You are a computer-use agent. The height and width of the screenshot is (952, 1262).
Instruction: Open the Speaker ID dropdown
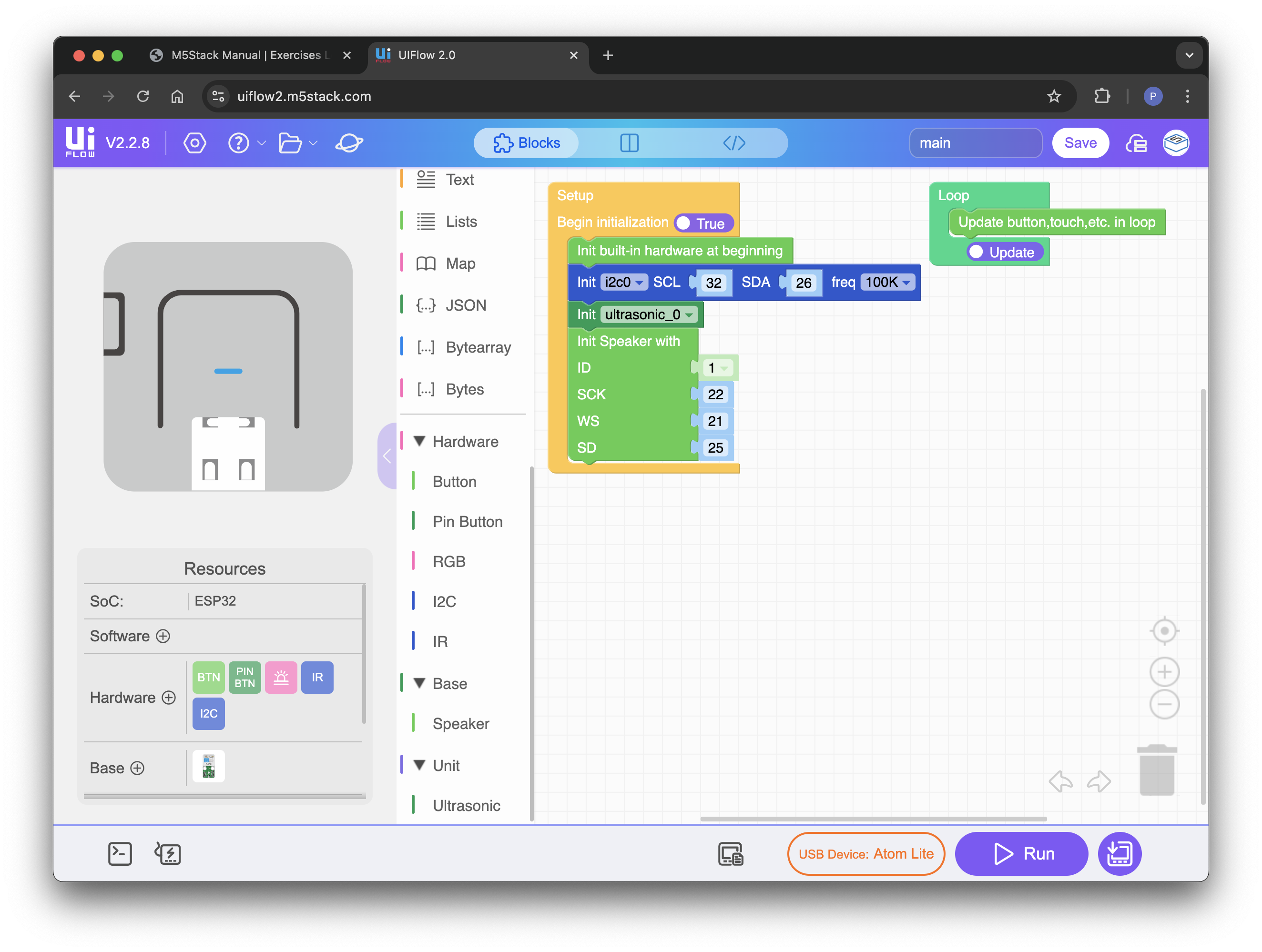[x=717, y=367]
